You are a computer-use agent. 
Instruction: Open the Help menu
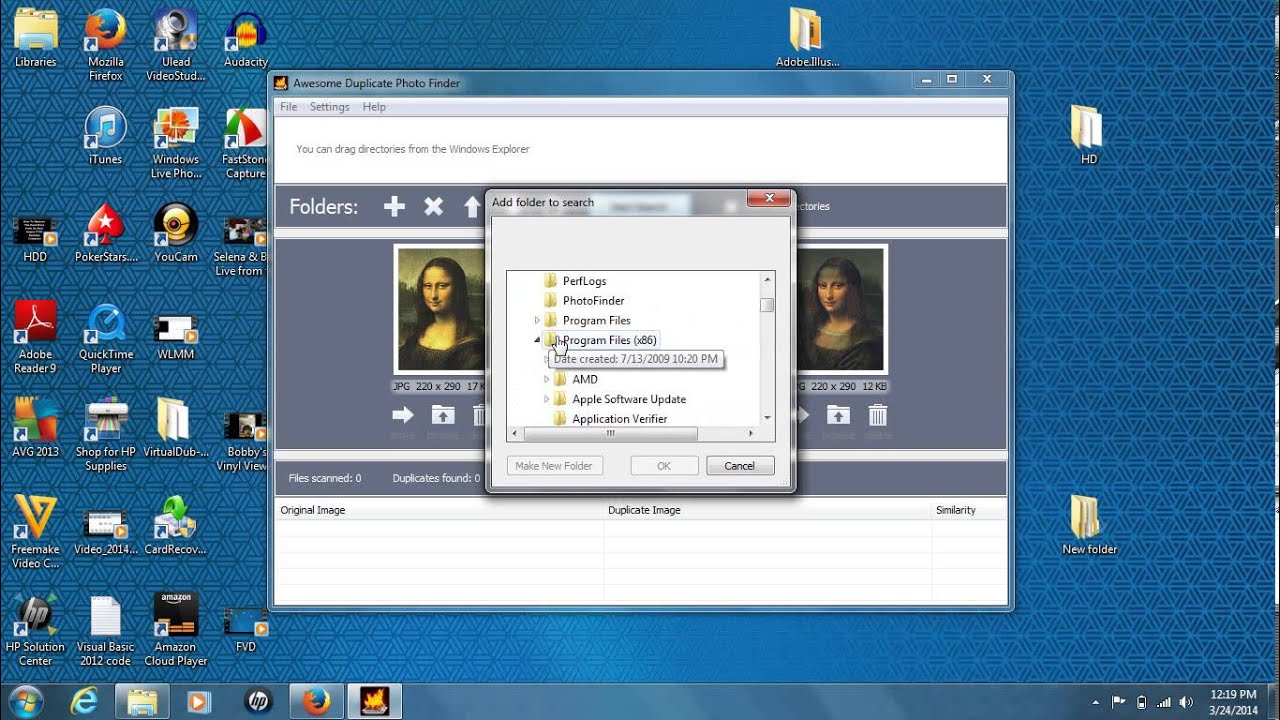pyautogui.click(x=374, y=107)
